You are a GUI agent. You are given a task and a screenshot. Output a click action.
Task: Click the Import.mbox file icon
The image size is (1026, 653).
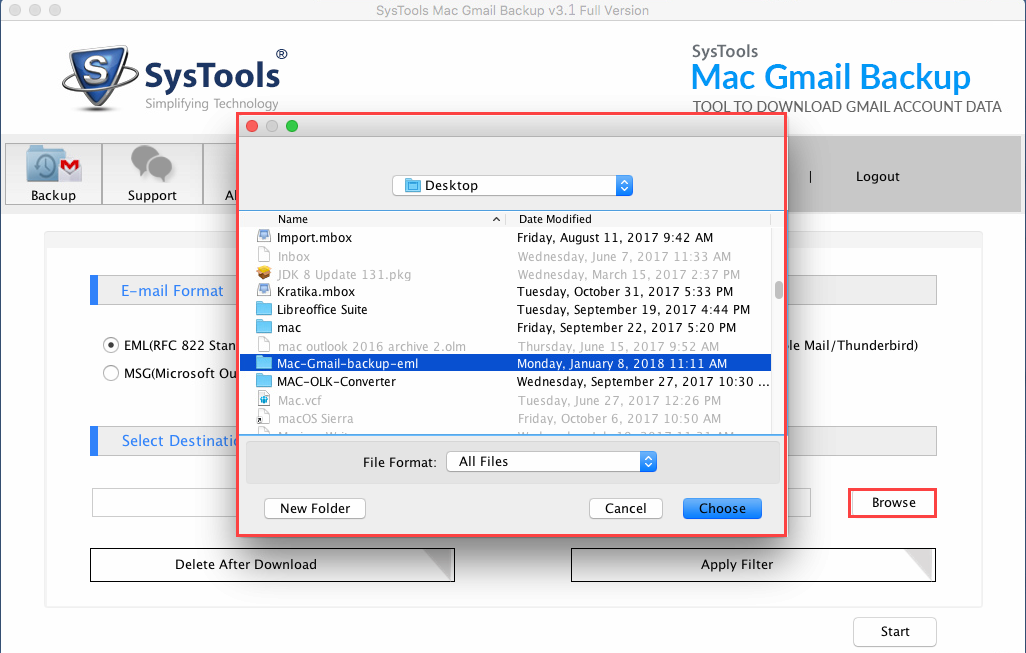tap(264, 236)
